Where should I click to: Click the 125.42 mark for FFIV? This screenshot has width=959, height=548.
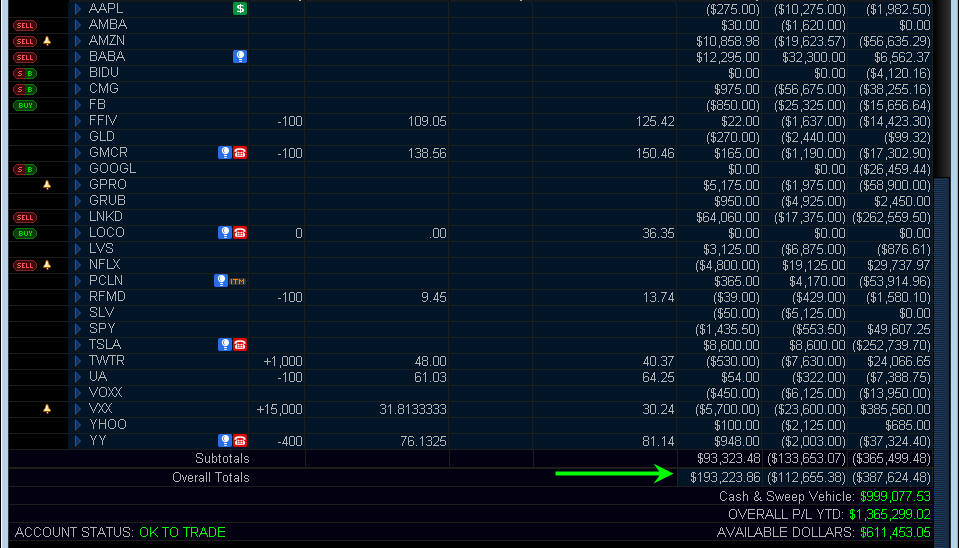coord(655,121)
